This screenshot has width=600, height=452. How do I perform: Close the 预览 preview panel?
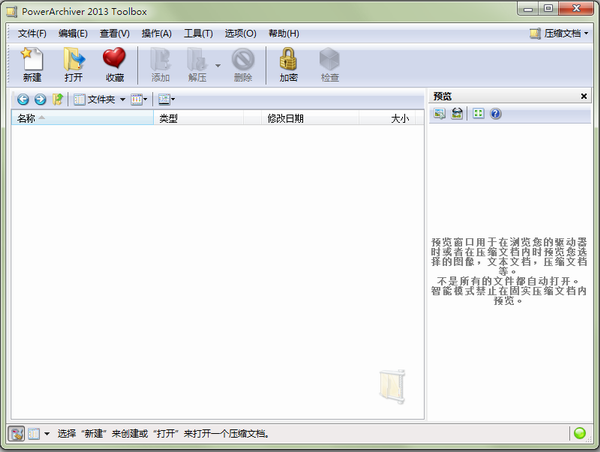(584, 96)
